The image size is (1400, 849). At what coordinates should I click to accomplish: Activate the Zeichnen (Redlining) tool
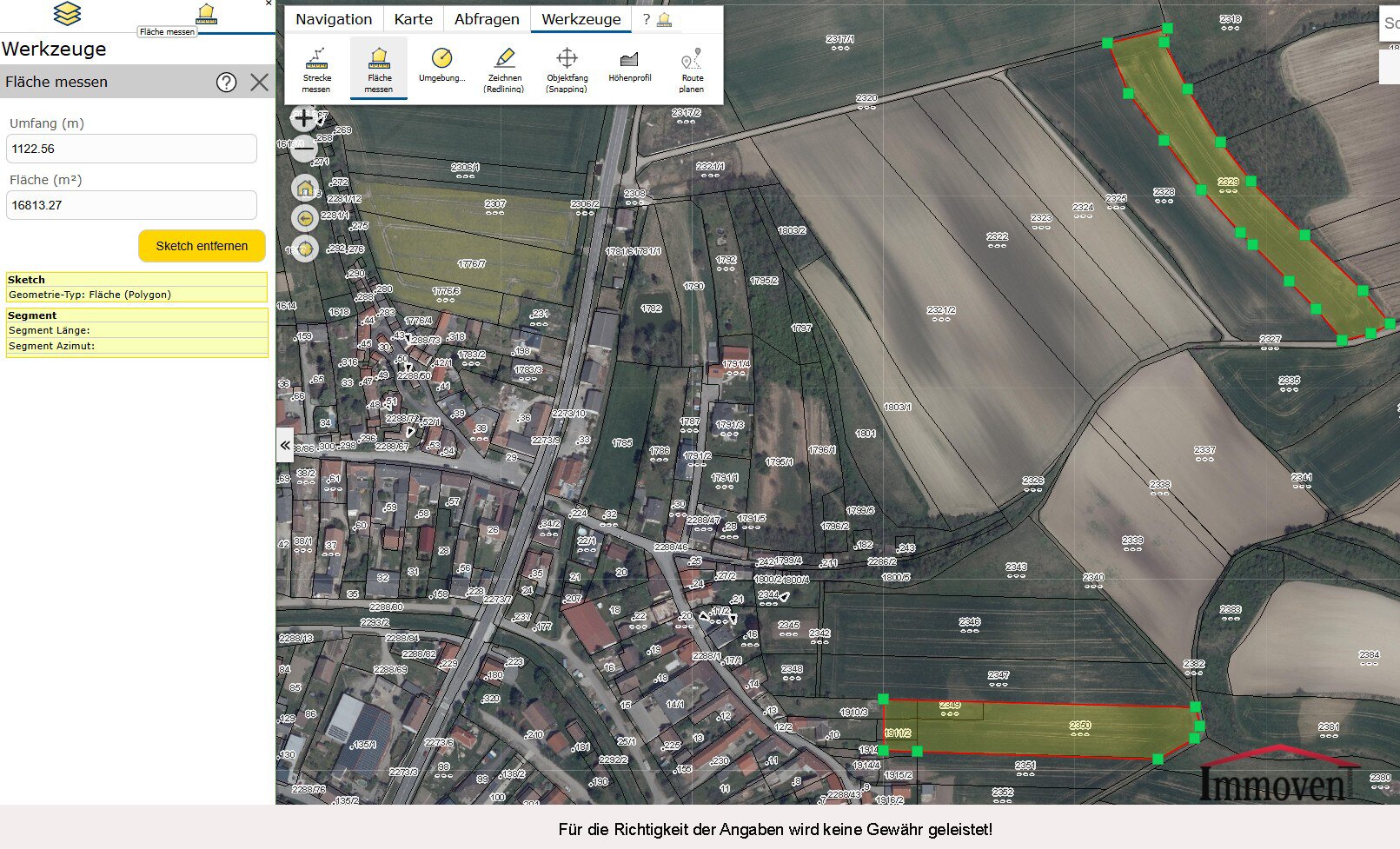point(504,70)
